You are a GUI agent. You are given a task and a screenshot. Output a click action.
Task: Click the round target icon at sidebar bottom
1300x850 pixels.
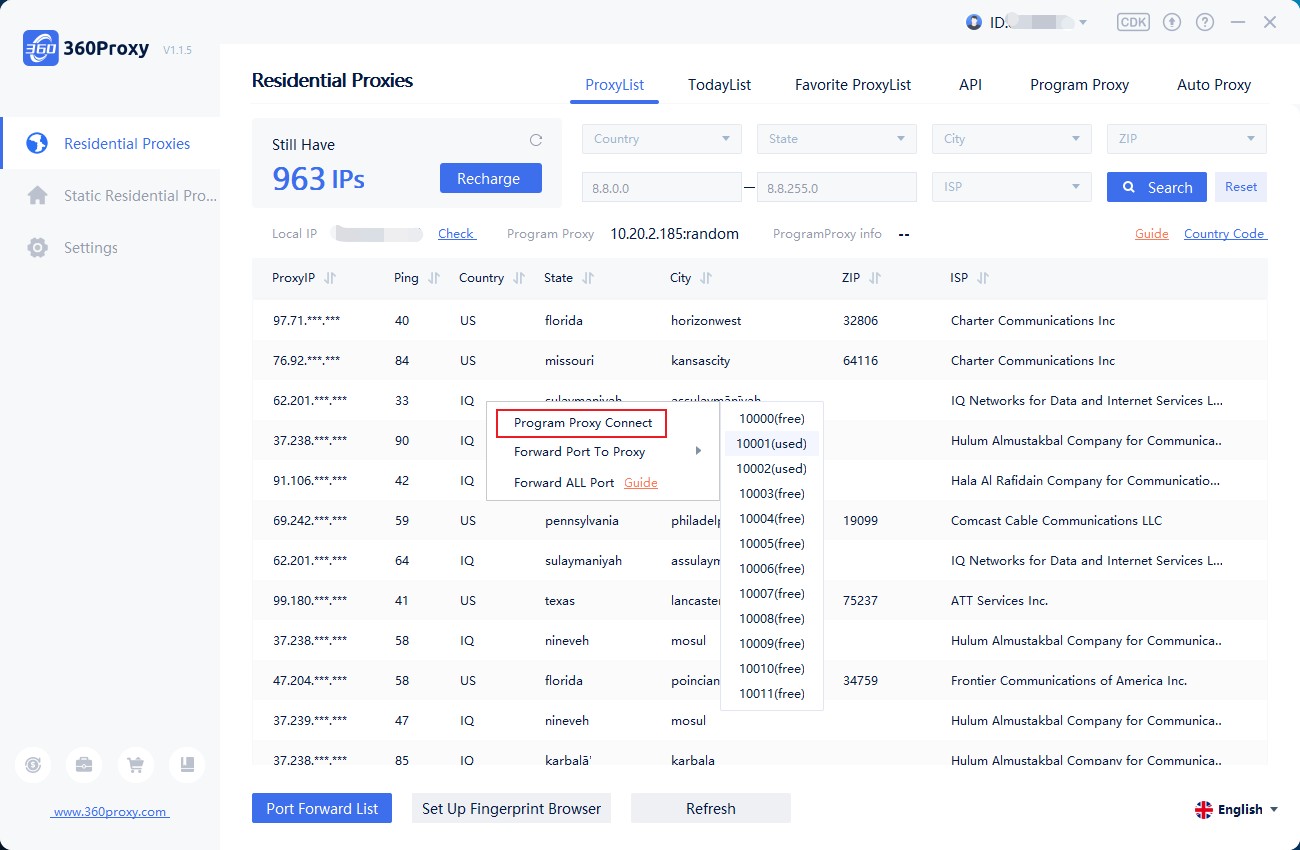pyautogui.click(x=33, y=765)
